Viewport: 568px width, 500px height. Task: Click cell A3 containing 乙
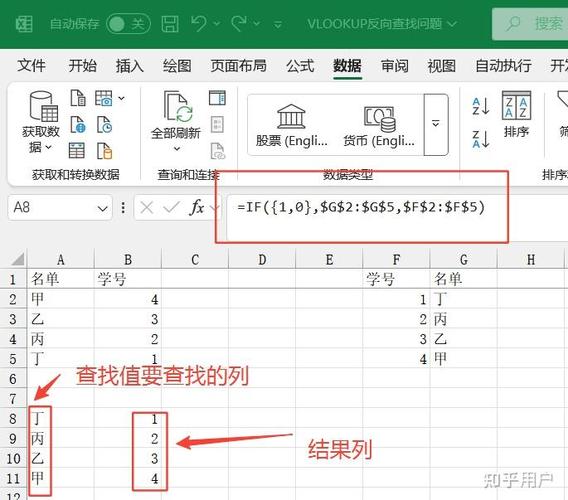[x=60, y=319]
